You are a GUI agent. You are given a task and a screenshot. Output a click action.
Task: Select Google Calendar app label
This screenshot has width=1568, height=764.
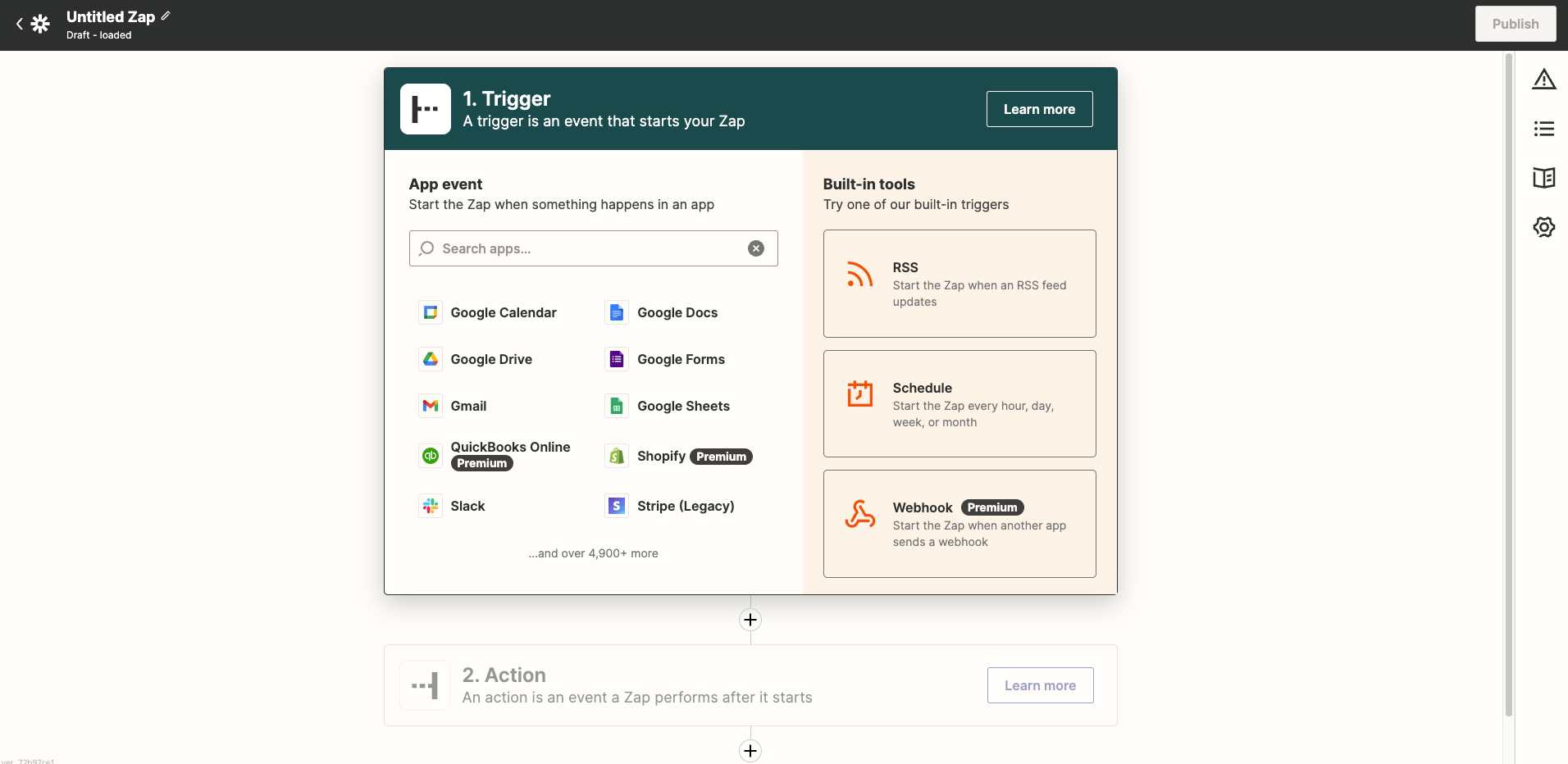504,312
